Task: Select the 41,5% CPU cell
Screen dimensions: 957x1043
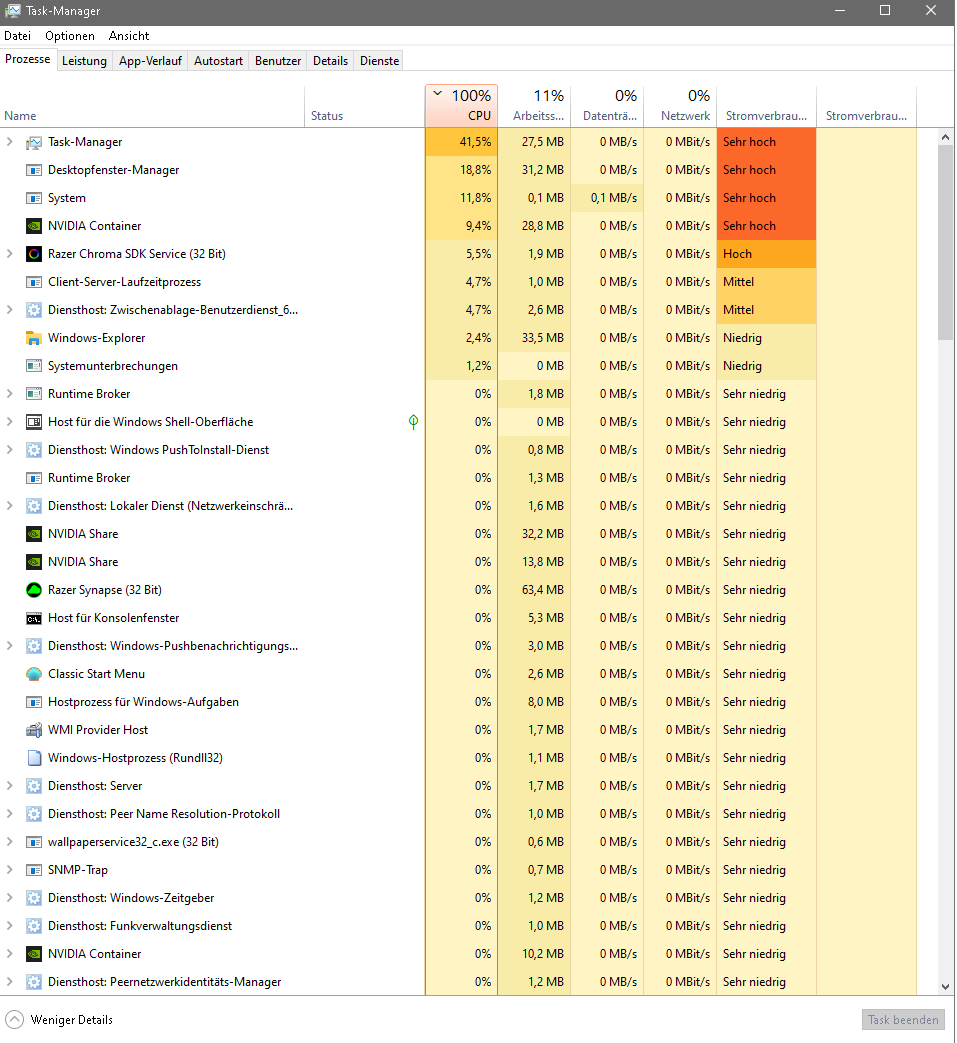Action: tap(462, 142)
